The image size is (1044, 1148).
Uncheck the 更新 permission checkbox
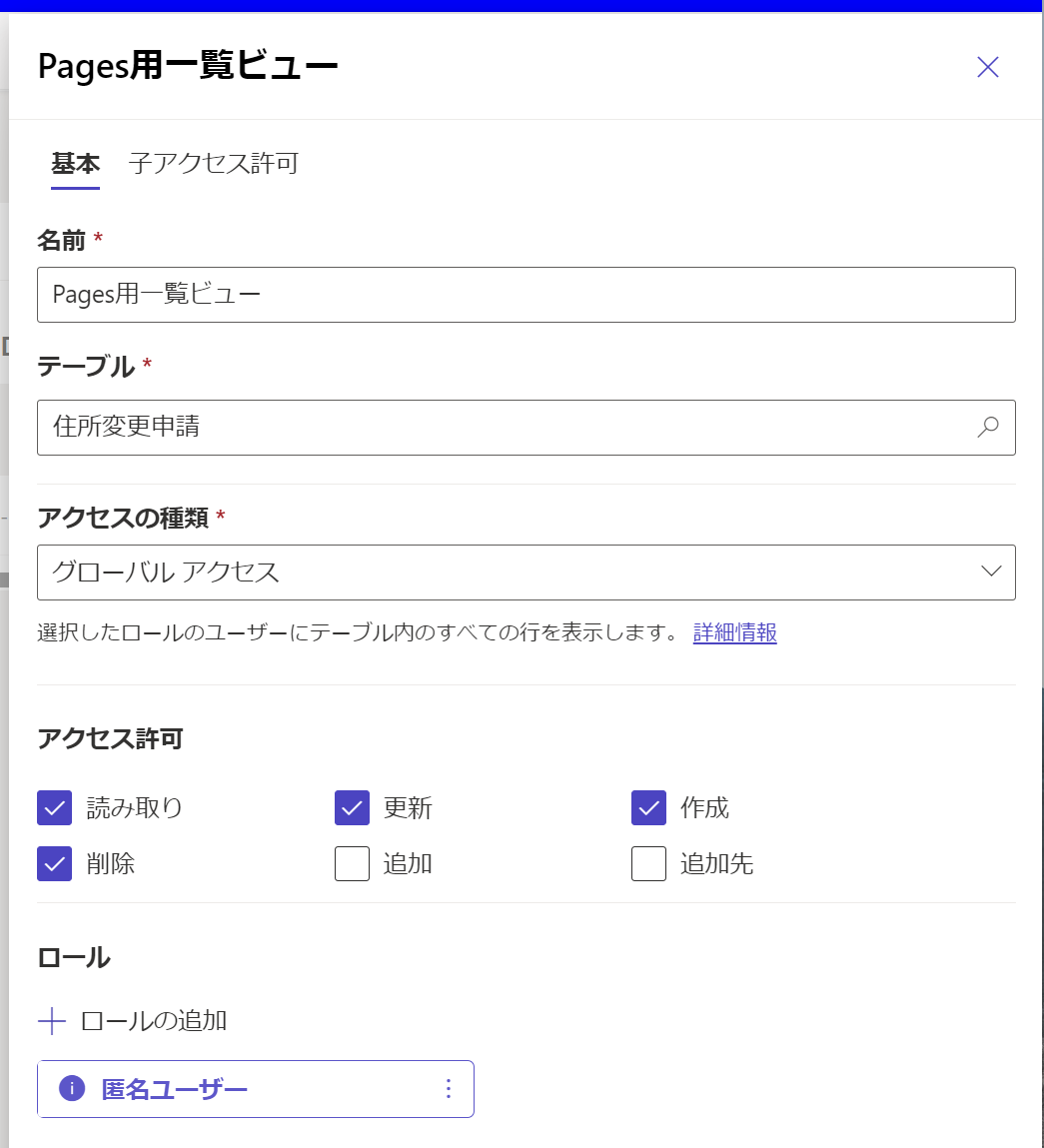tap(352, 808)
